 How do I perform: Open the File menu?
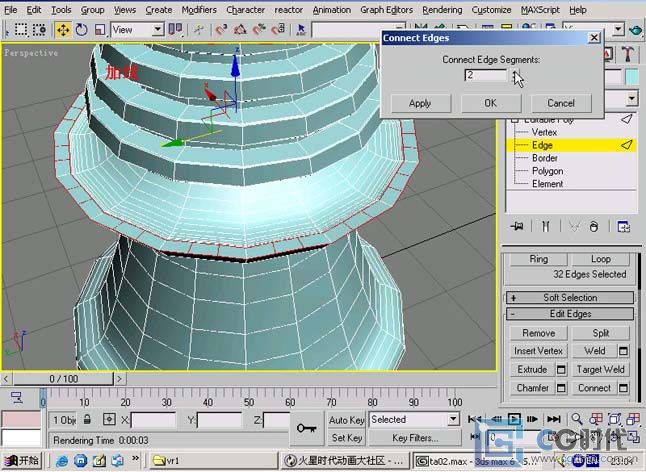(11, 9)
